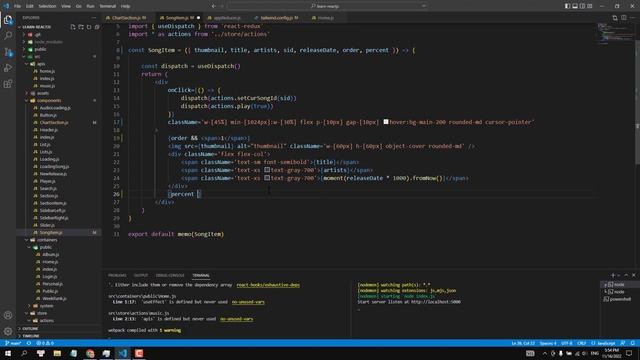The image size is (640, 360).
Task: Toggle primary sidebar layout icon
Action: (567, 6)
